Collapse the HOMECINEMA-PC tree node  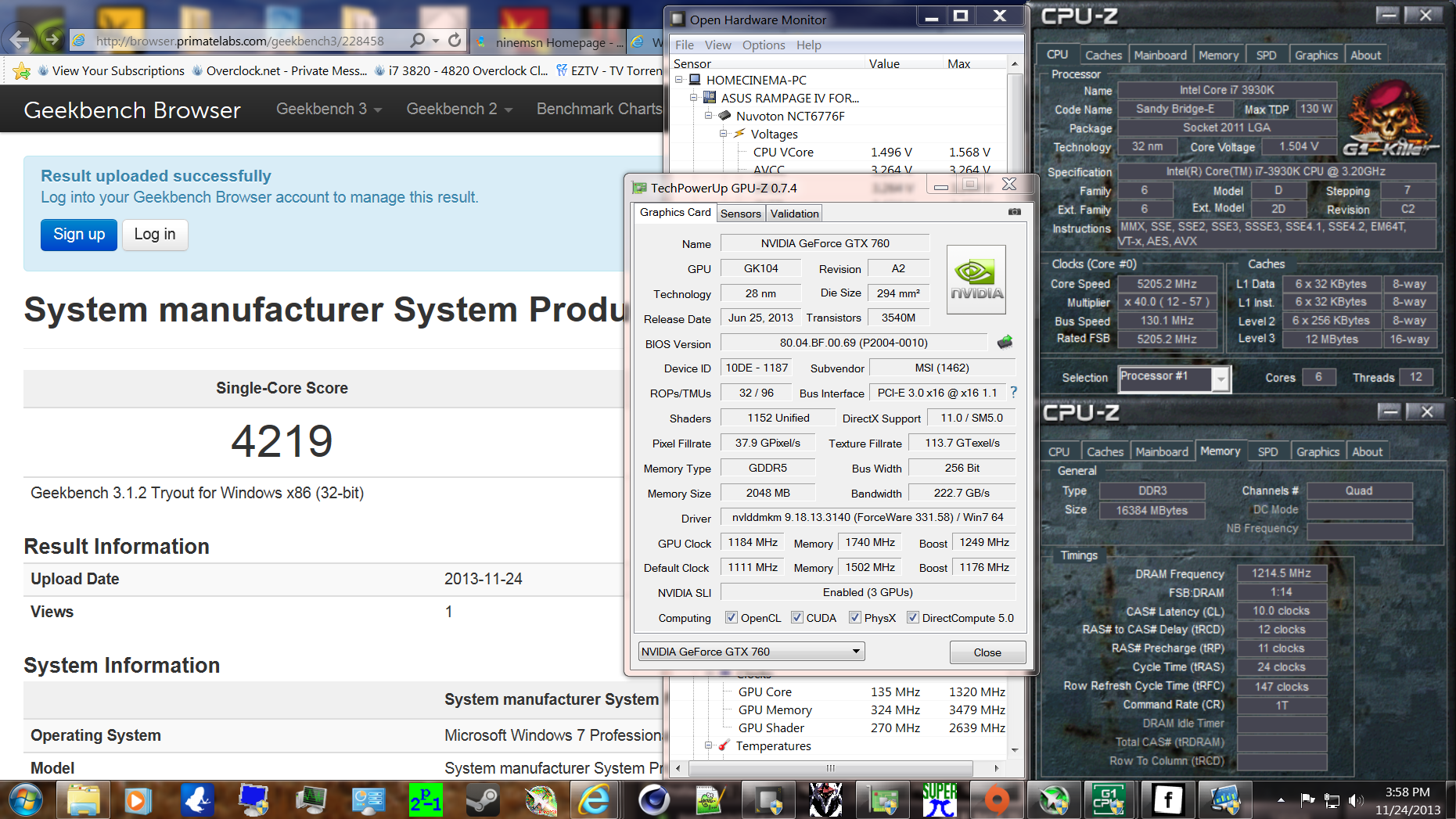679,80
